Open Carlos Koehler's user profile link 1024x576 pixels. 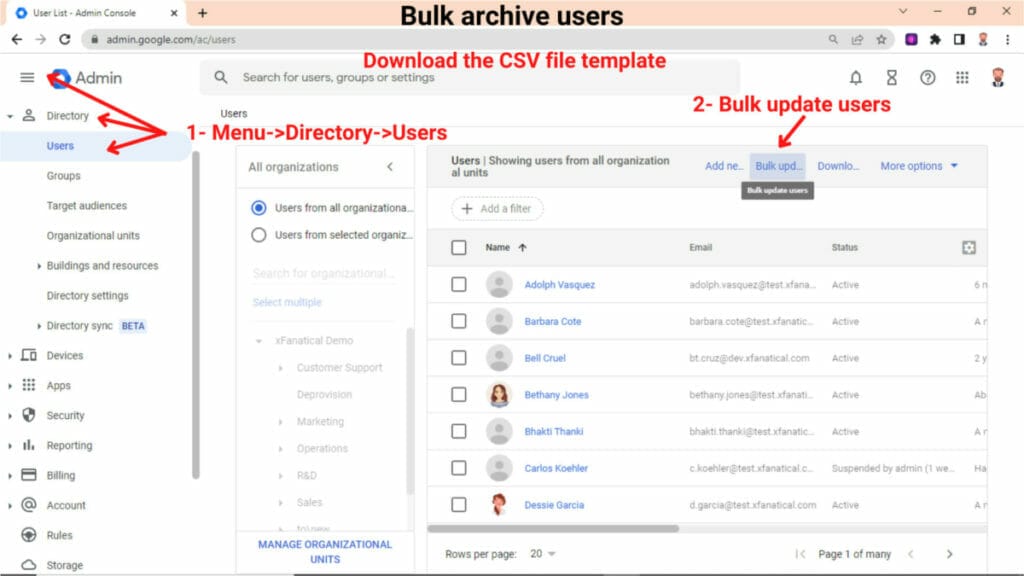[557, 468]
